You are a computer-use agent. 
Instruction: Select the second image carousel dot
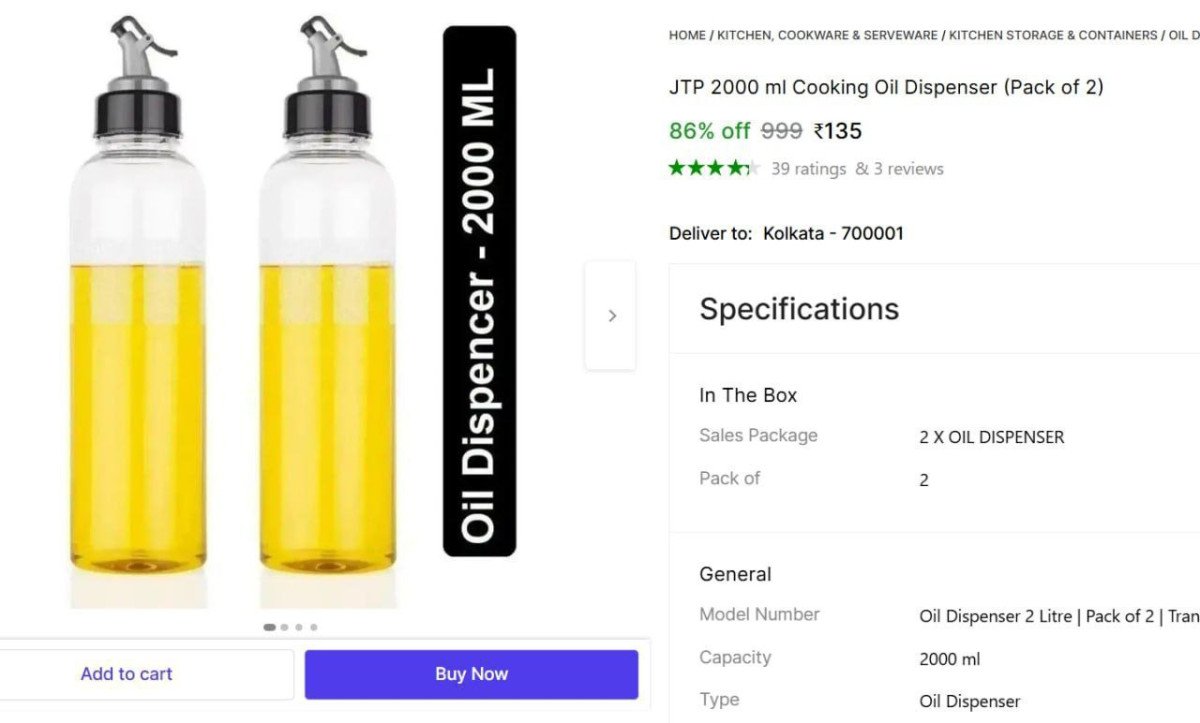285,627
